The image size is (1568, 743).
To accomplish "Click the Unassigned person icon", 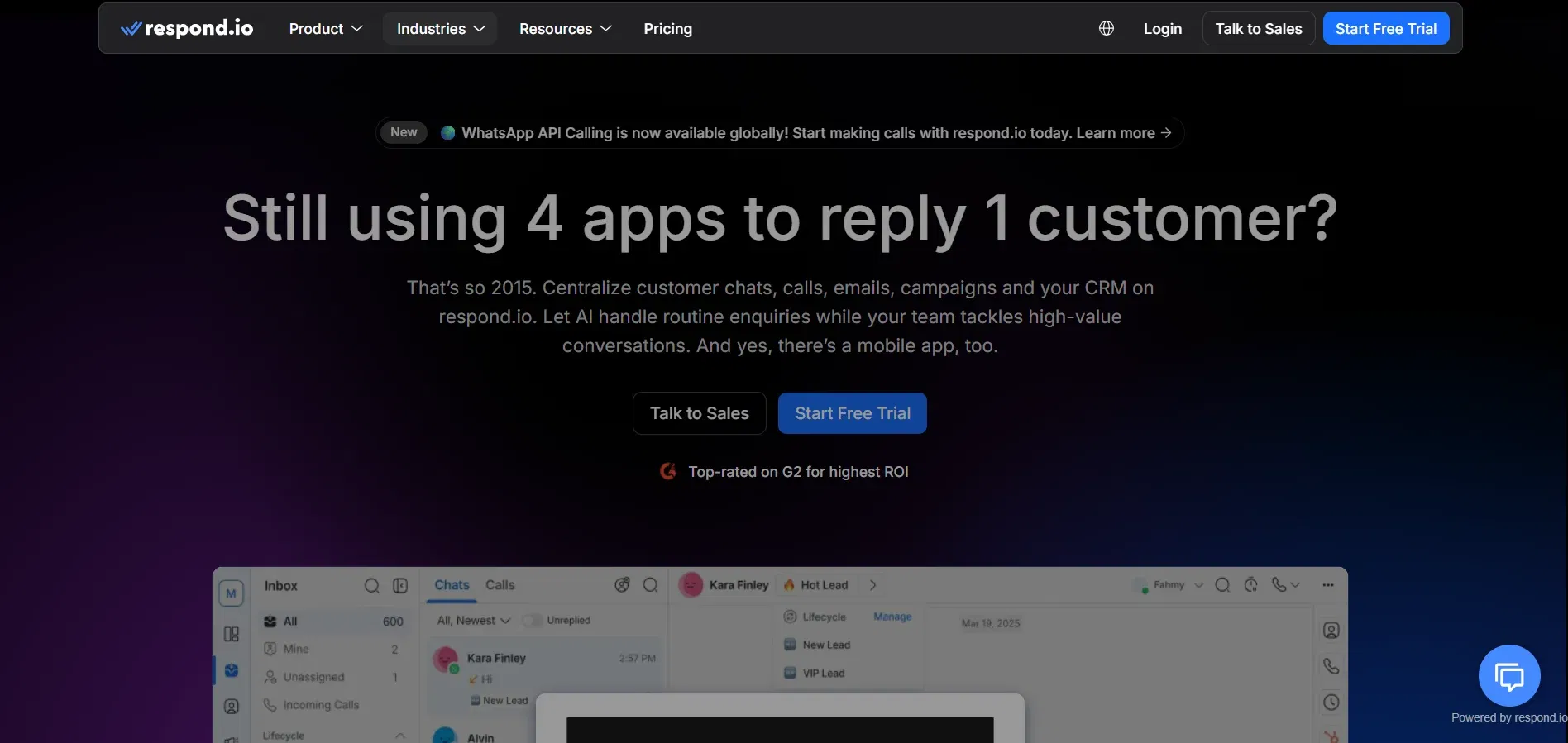I will [x=270, y=677].
